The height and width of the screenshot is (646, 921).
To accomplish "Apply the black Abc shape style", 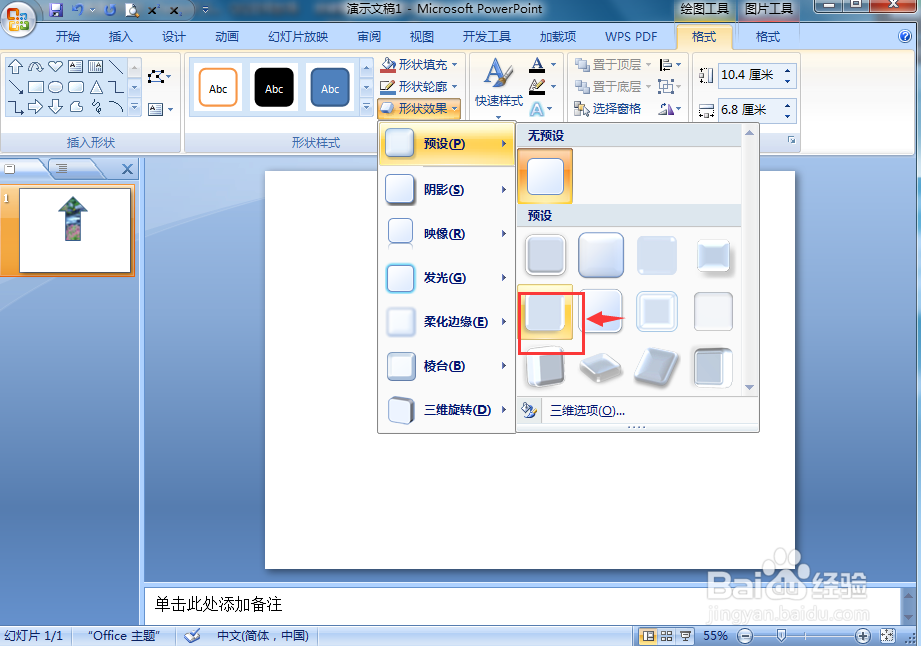I will 274,88.
